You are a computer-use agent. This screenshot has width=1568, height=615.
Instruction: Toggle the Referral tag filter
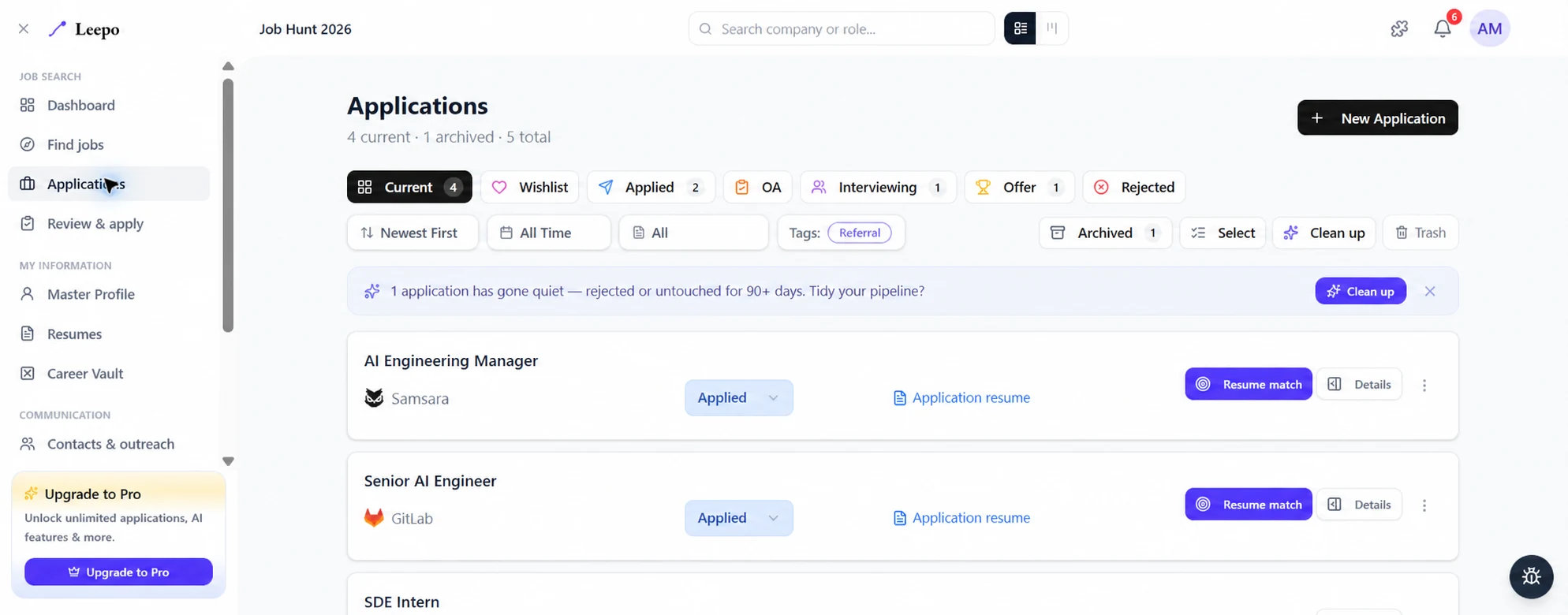point(860,233)
